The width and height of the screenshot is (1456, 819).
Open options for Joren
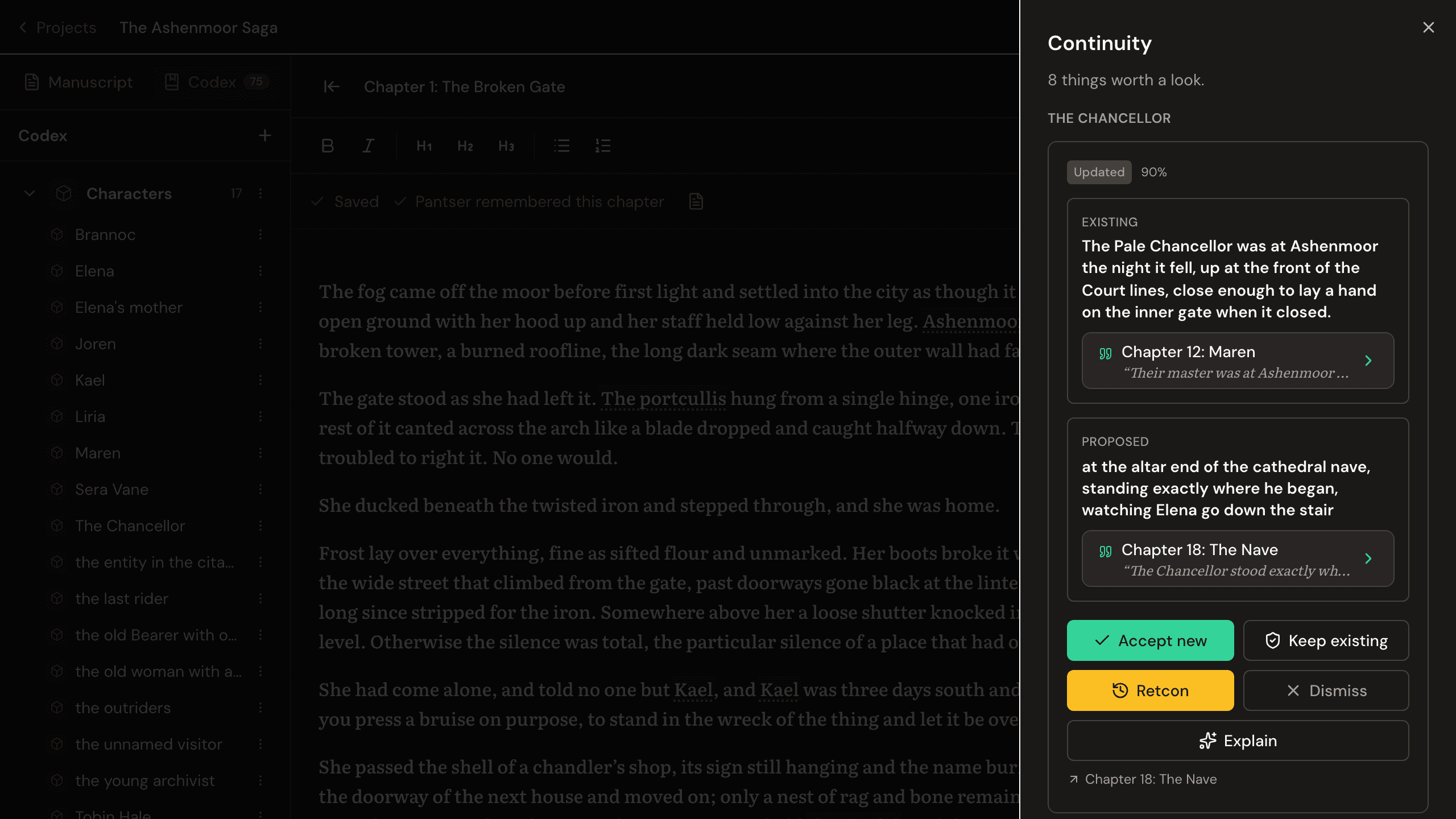(x=260, y=344)
